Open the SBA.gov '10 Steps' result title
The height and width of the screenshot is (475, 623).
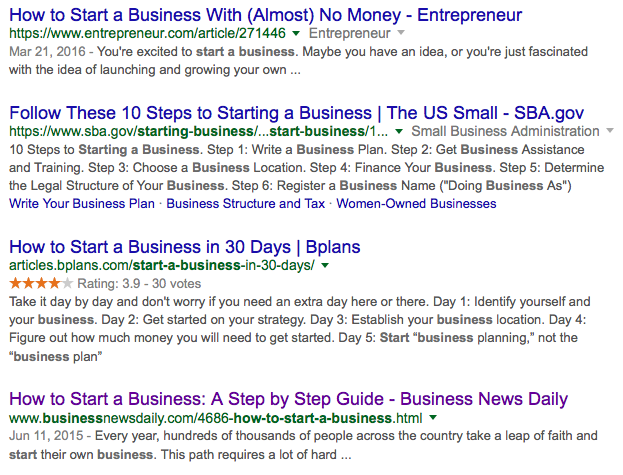[295, 112]
